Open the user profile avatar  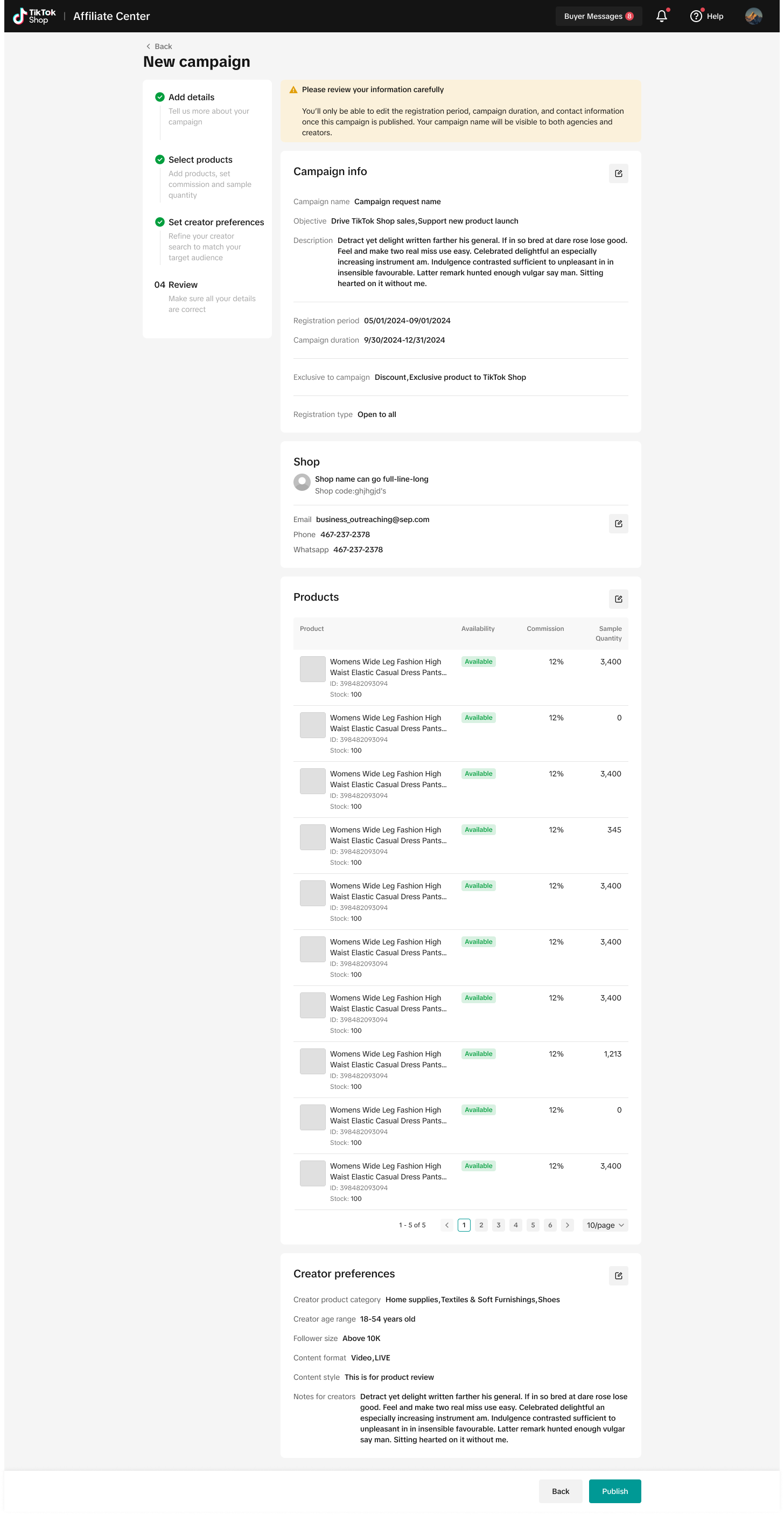point(753,17)
